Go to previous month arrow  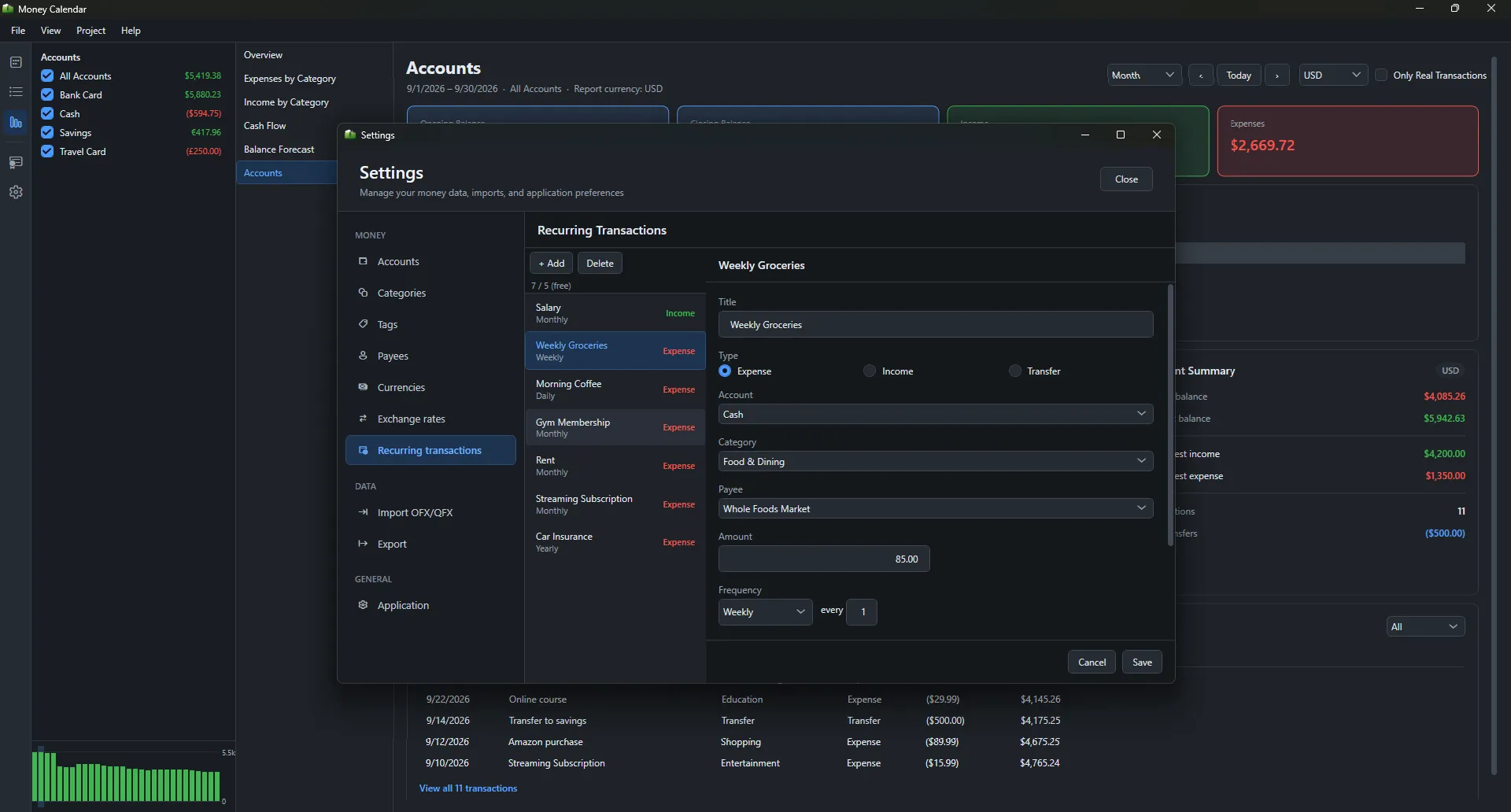pyautogui.click(x=1201, y=76)
